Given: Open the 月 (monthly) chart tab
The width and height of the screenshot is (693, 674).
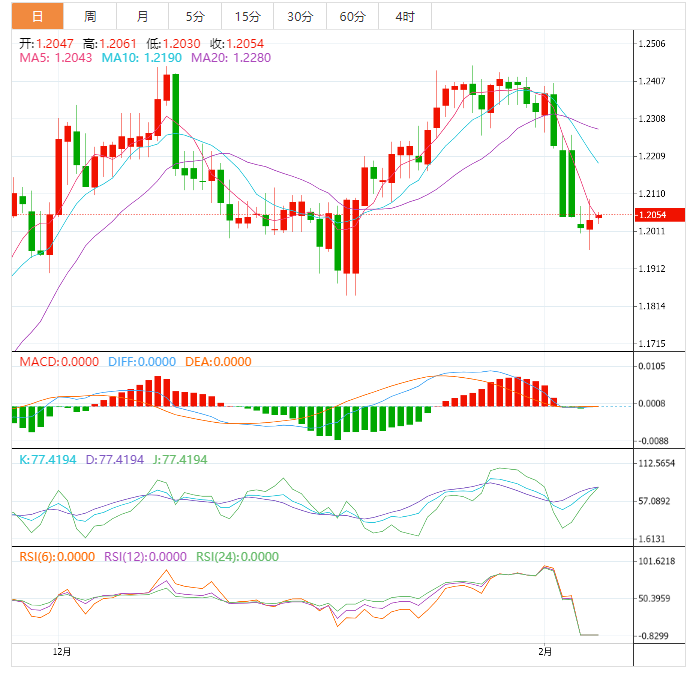Looking at the screenshot, I should click(x=143, y=16).
